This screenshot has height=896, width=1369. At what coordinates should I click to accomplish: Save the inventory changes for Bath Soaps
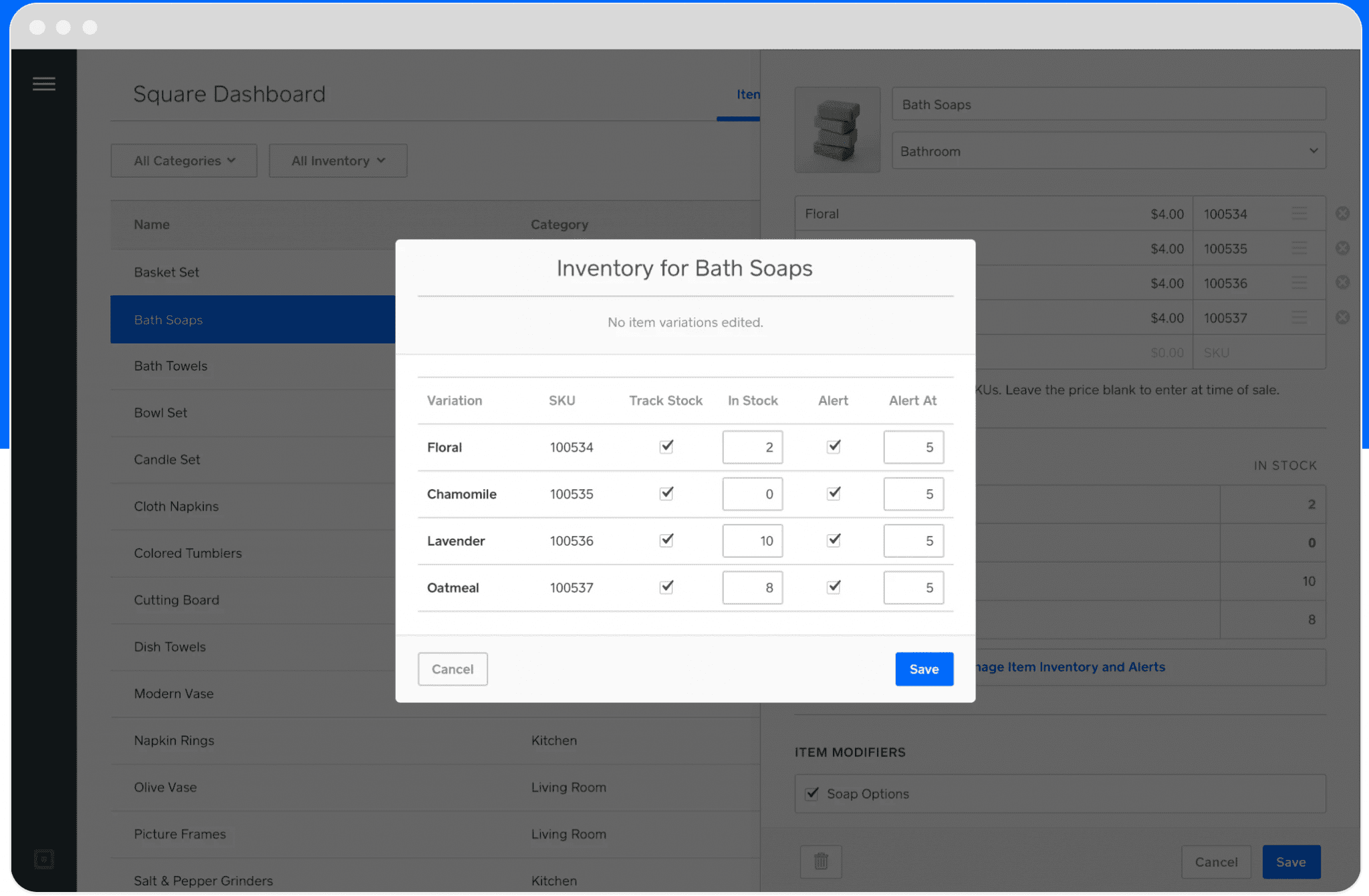point(924,669)
